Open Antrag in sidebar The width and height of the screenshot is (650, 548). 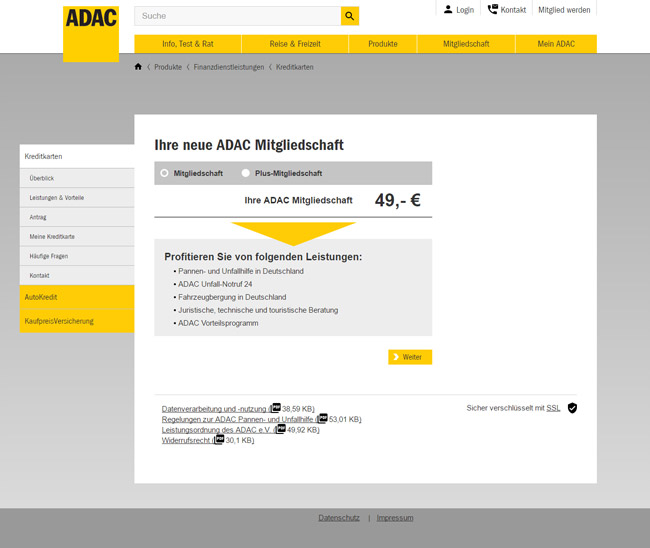(x=77, y=217)
